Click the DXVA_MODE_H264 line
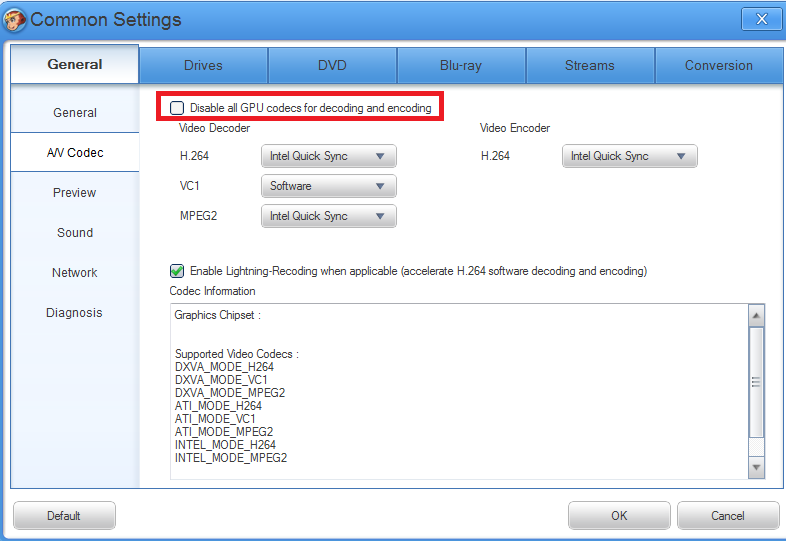This screenshot has height=541, width=786. tap(224, 367)
